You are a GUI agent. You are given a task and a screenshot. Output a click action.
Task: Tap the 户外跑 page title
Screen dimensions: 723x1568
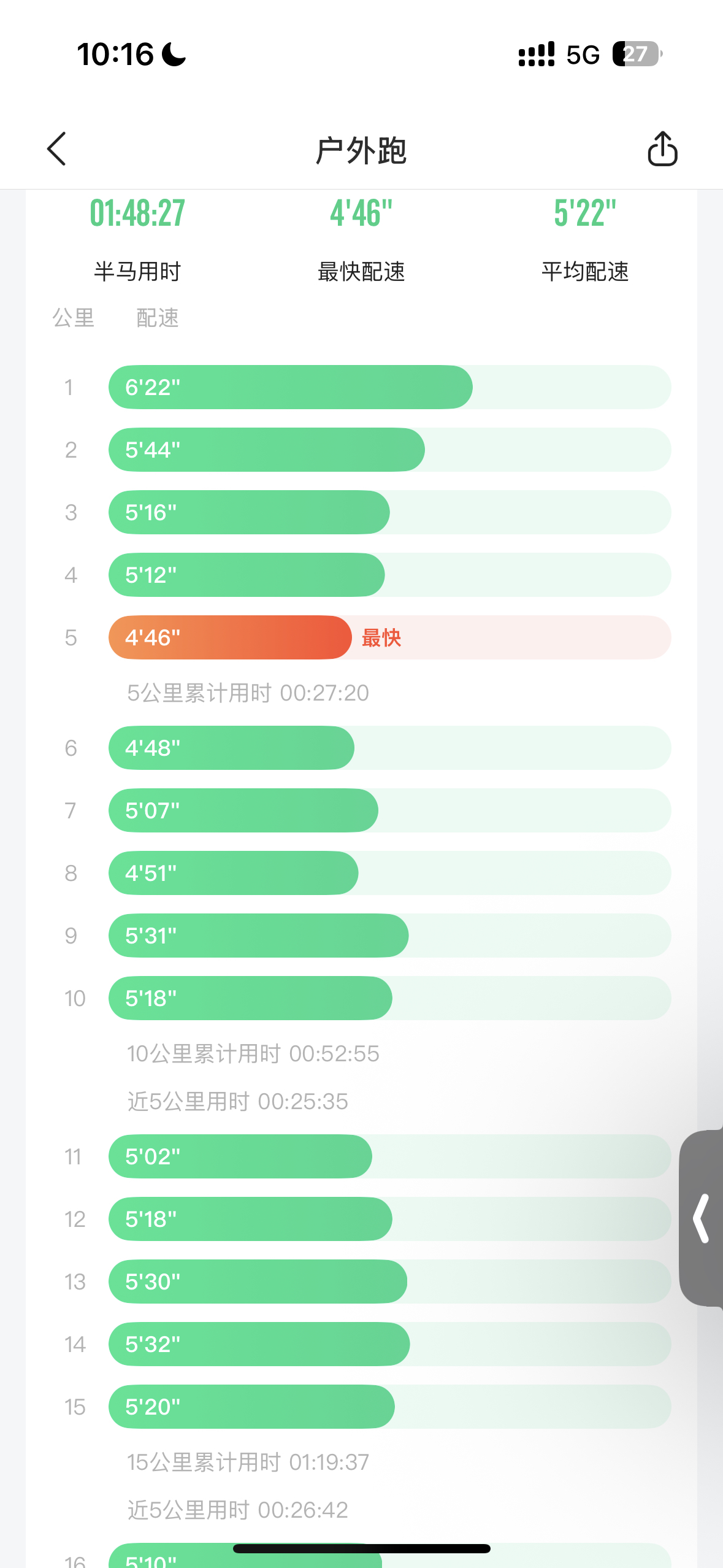(x=361, y=150)
